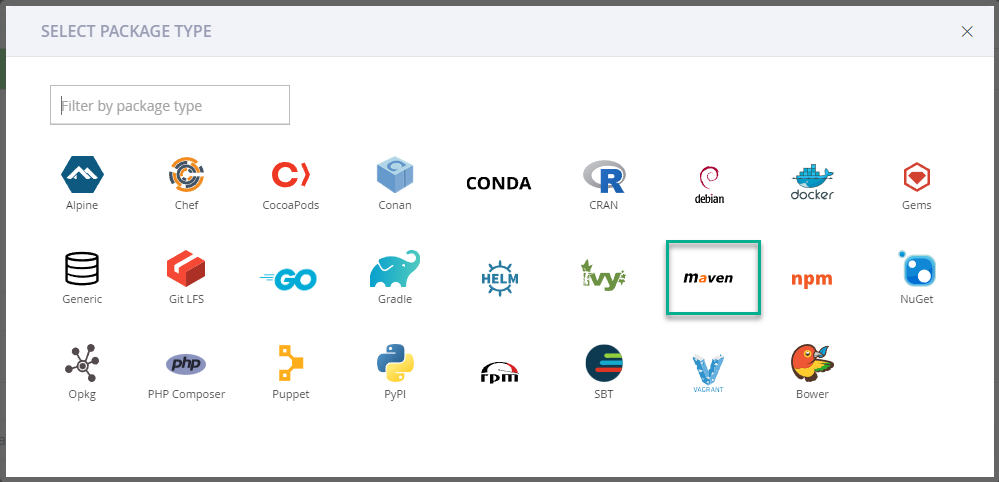Focus the Filter by package type field
Screen dimensions: 999x482
coord(170,105)
